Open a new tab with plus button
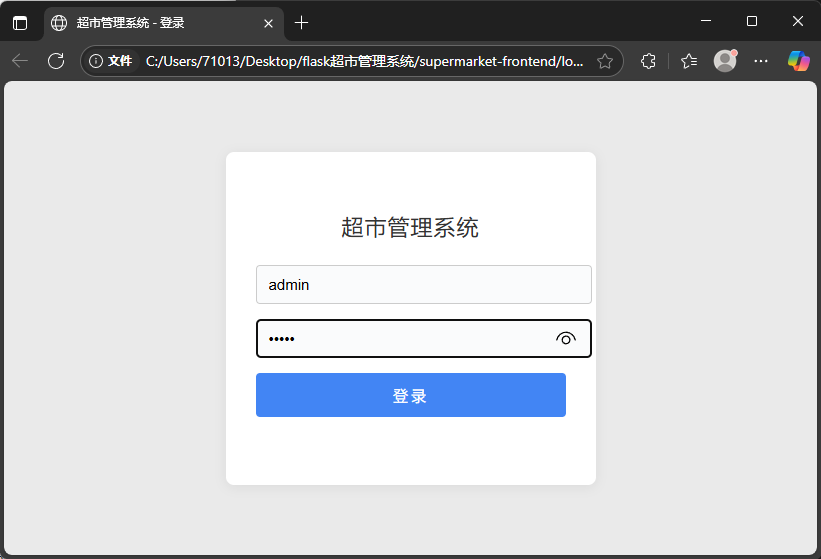821x559 pixels. pos(302,23)
